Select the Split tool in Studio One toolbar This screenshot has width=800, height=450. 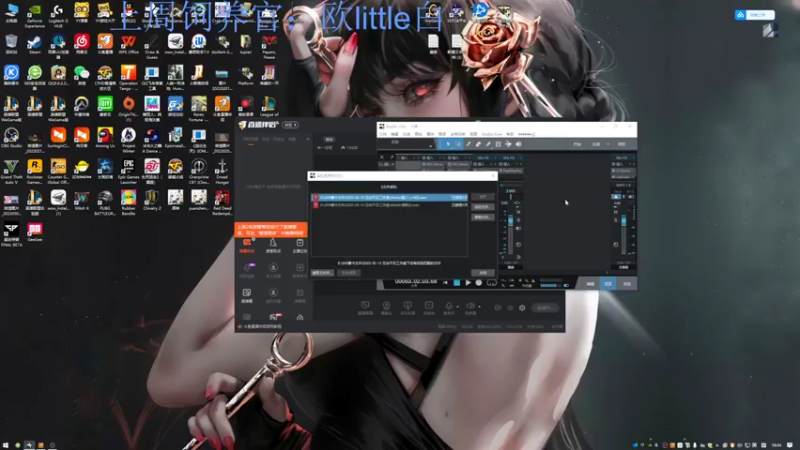(468, 144)
